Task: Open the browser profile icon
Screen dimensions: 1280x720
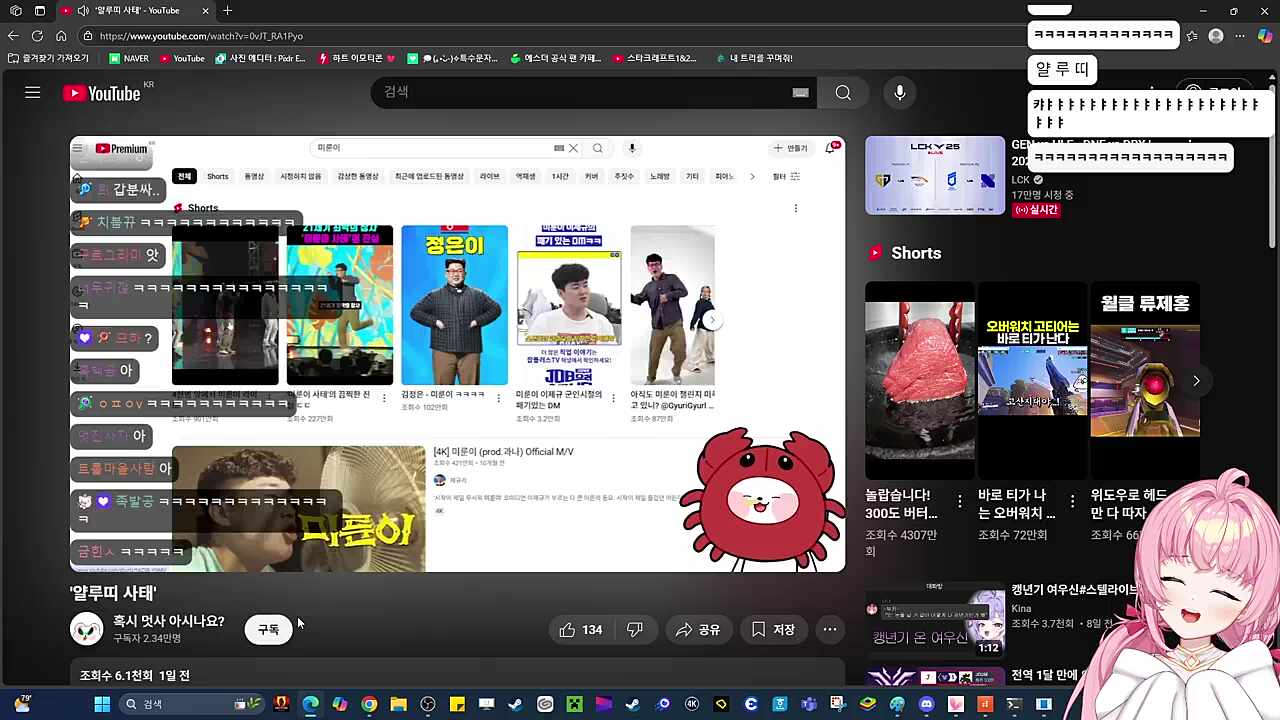Action: coord(1216,36)
